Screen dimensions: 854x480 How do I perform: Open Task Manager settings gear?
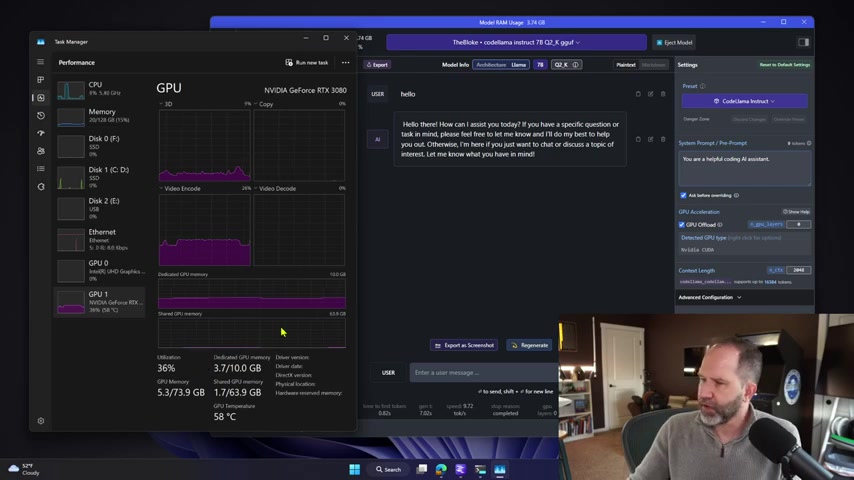pyautogui.click(x=40, y=421)
